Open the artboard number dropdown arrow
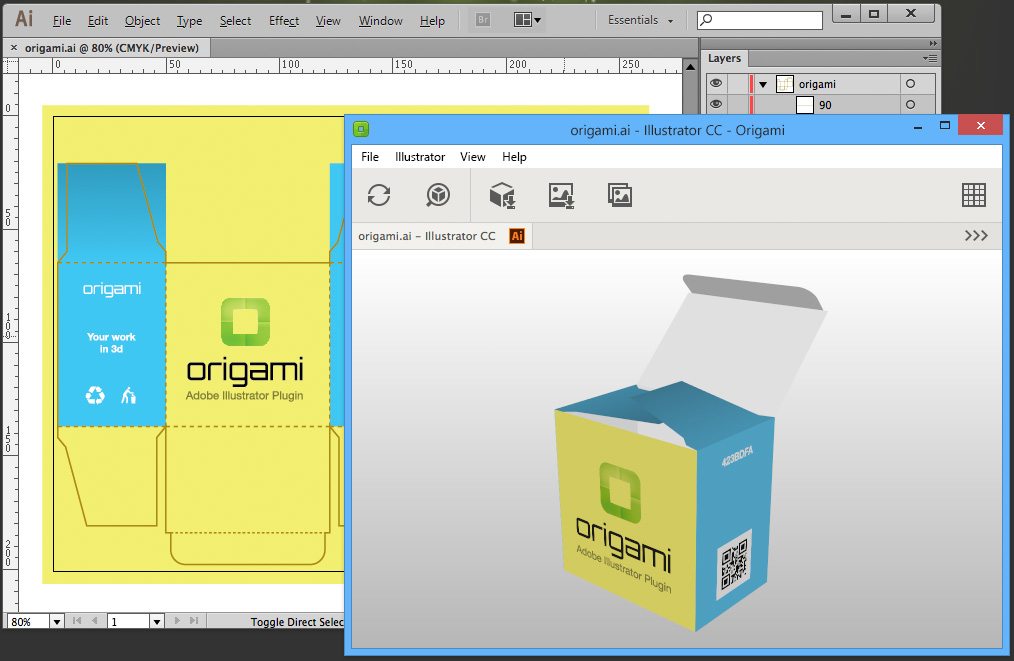Image resolution: width=1014 pixels, height=661 pixels. click(156, 622)
